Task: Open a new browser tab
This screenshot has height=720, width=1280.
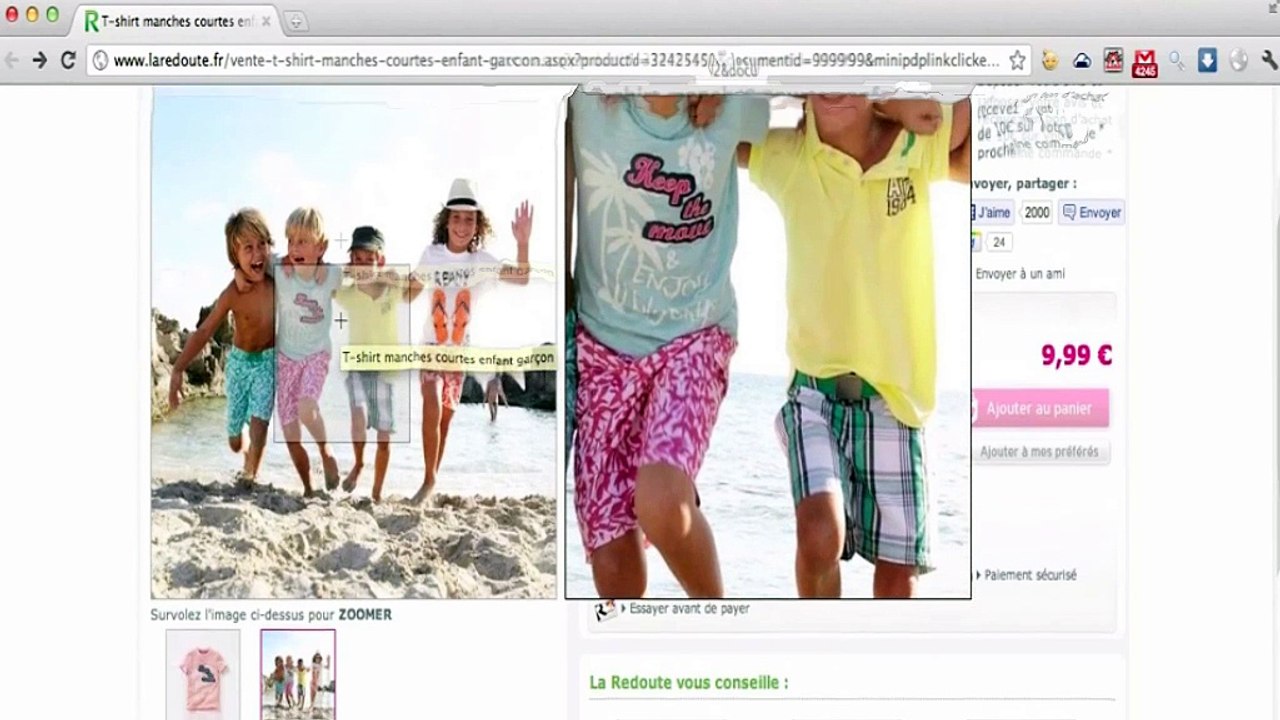Action: [296, 21]
